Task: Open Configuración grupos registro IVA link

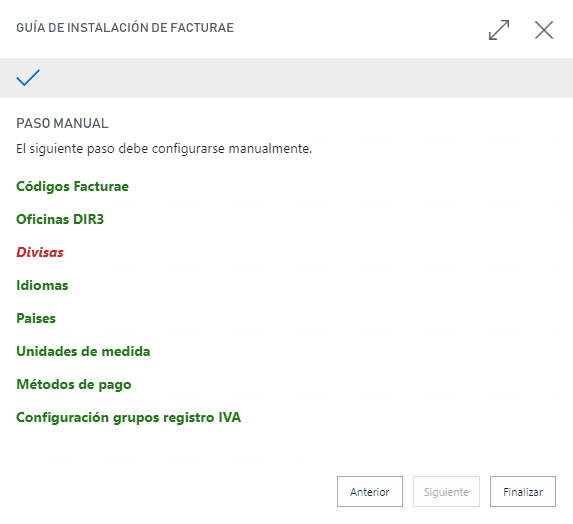Action: (129, 418)
